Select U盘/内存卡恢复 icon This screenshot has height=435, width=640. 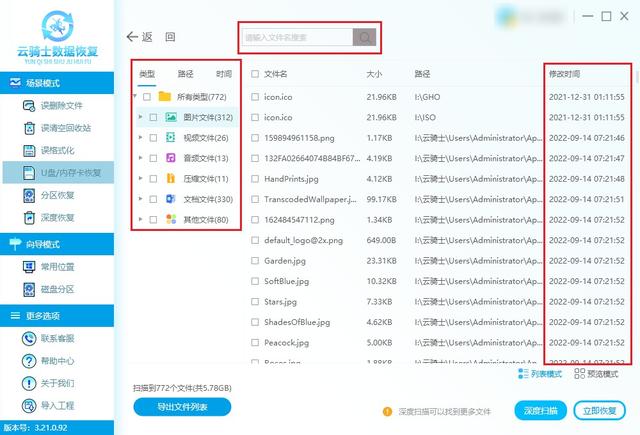tap(29, 173)
